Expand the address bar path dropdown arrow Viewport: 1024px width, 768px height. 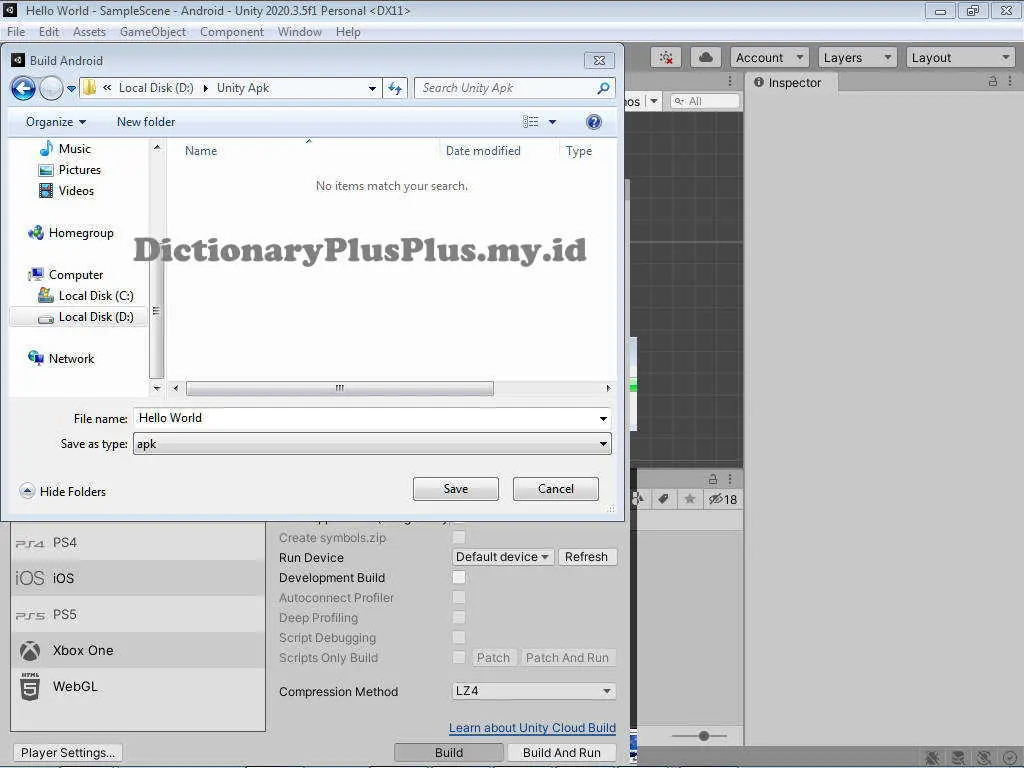coord(372,88)
